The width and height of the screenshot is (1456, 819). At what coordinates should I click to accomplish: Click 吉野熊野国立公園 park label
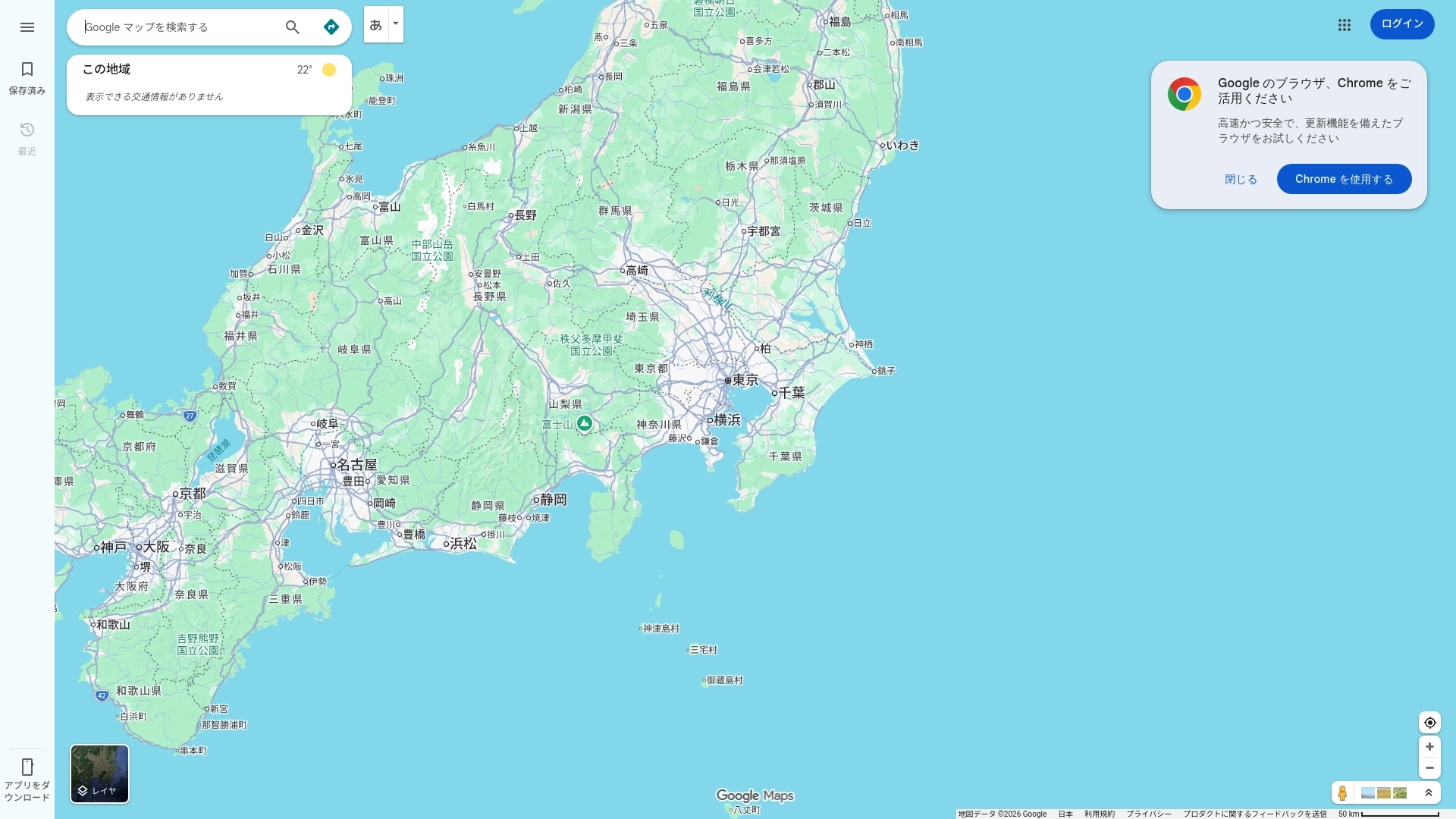tap(198, 645)
